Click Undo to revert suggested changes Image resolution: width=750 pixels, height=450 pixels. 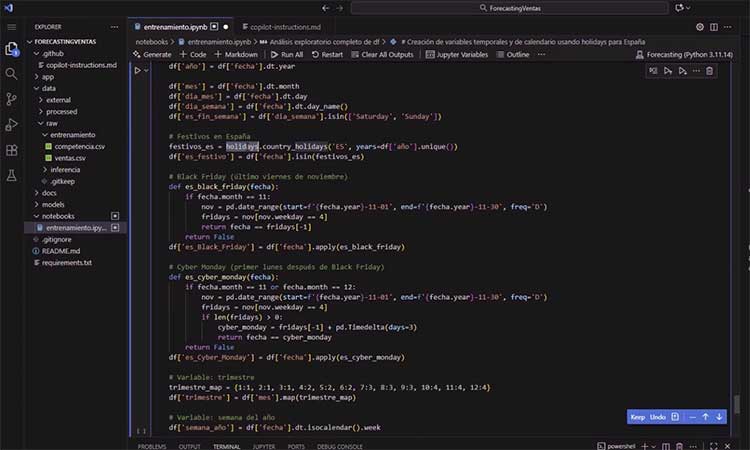tap(657, 416)
